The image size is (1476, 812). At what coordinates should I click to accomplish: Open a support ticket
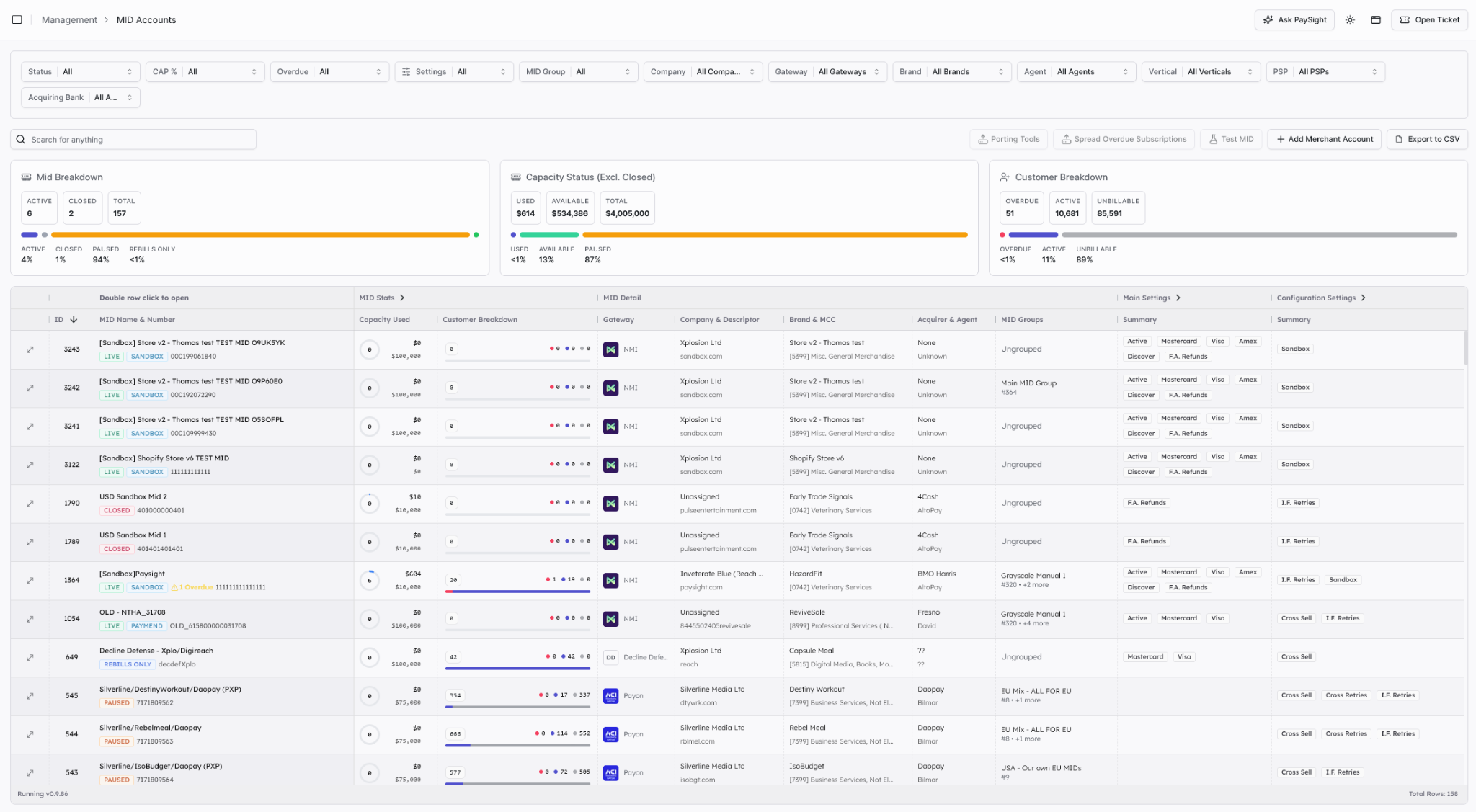(x=1429, y=19)
